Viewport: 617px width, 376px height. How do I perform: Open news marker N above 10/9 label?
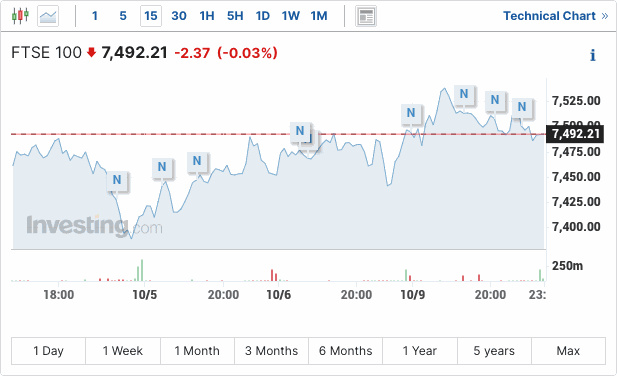[x=411, y=113]
